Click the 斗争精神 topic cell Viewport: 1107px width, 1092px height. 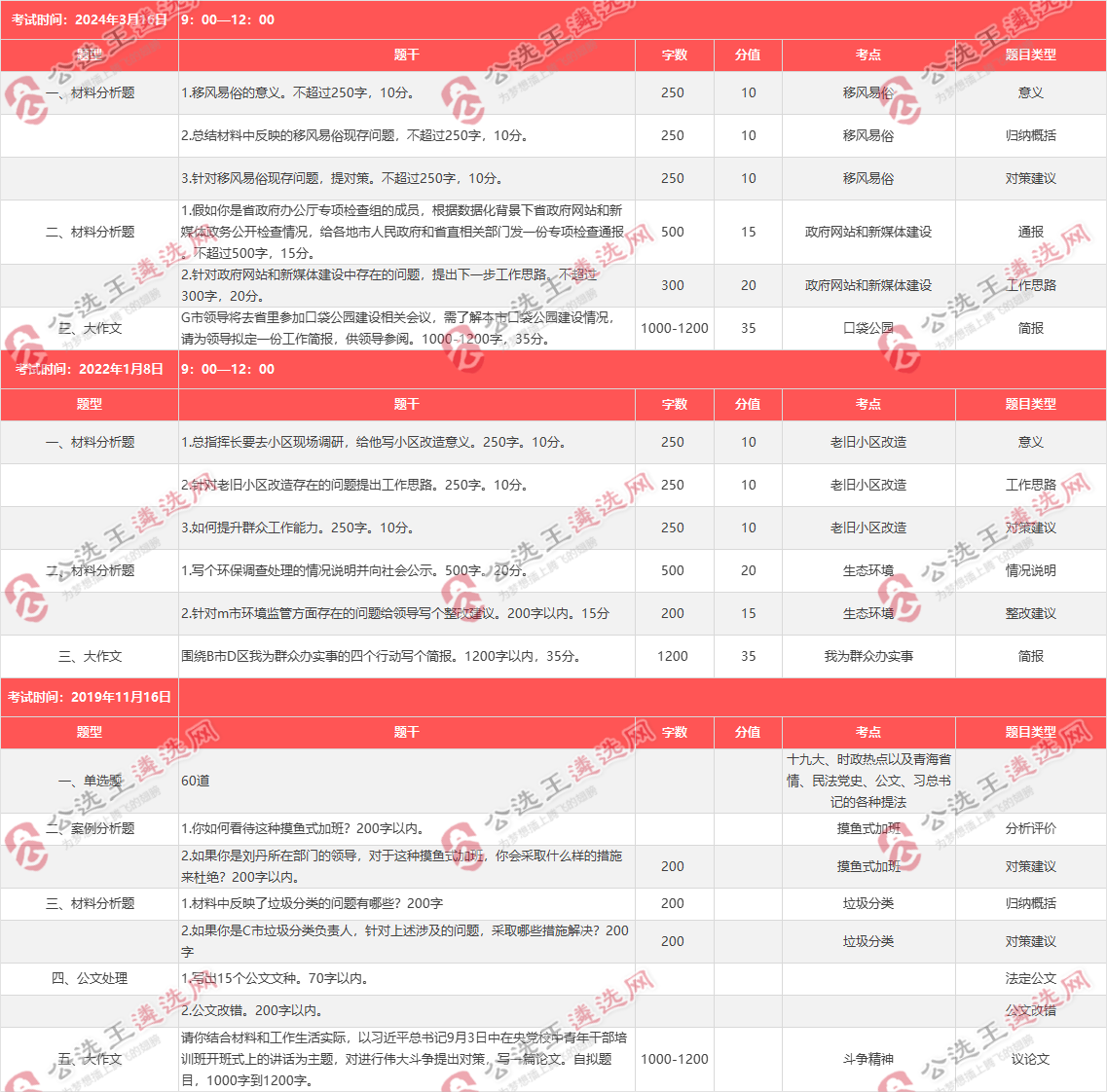coord(867,1059)
